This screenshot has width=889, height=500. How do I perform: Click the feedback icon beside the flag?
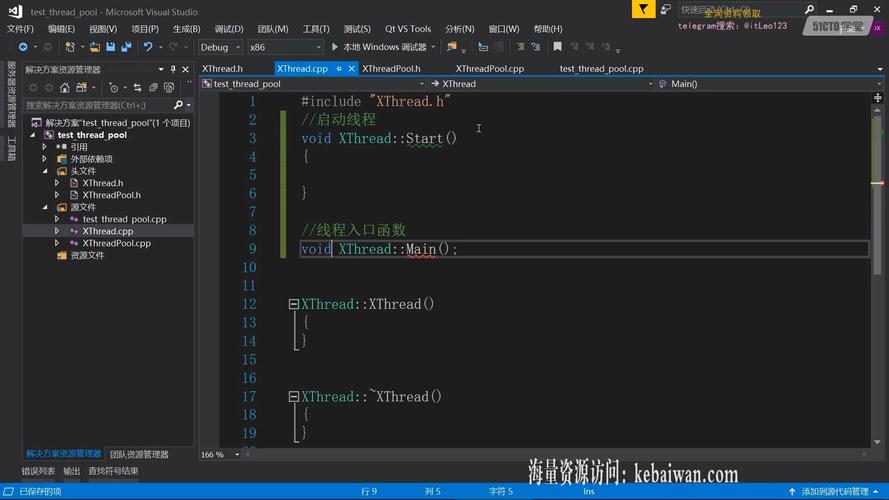coord(666,9)
